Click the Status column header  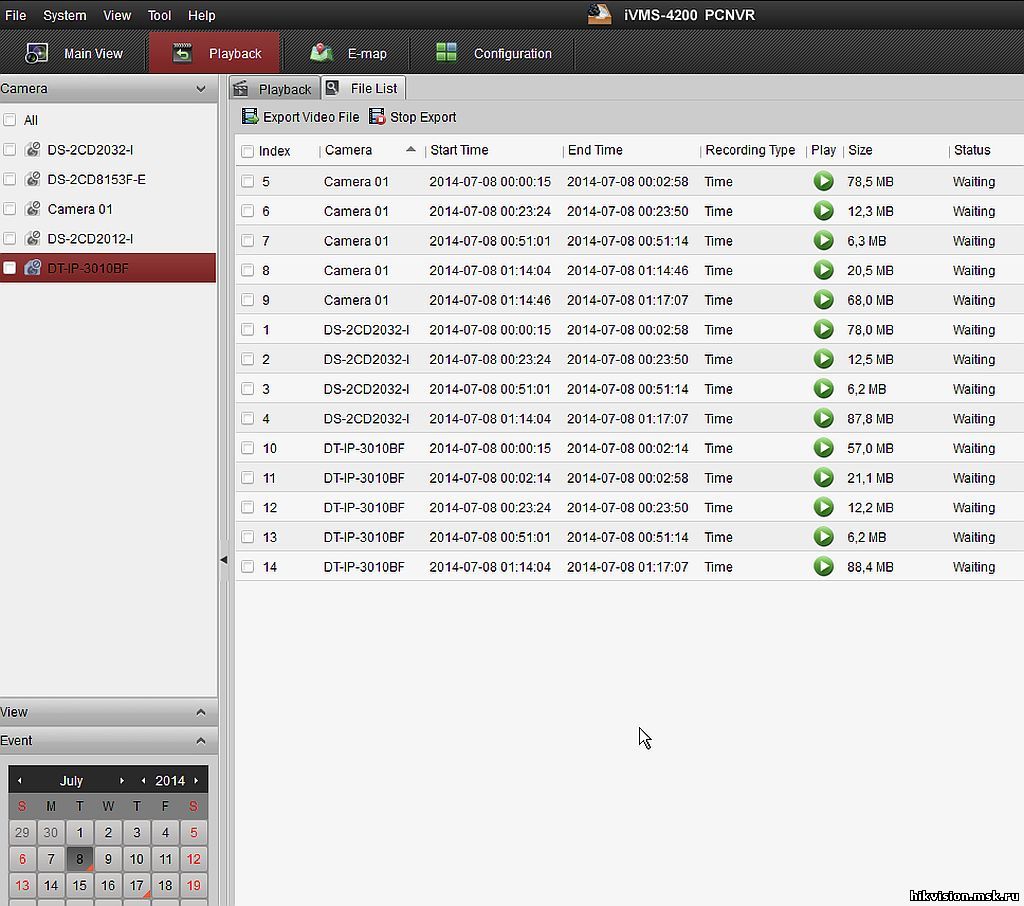(972, 150)
